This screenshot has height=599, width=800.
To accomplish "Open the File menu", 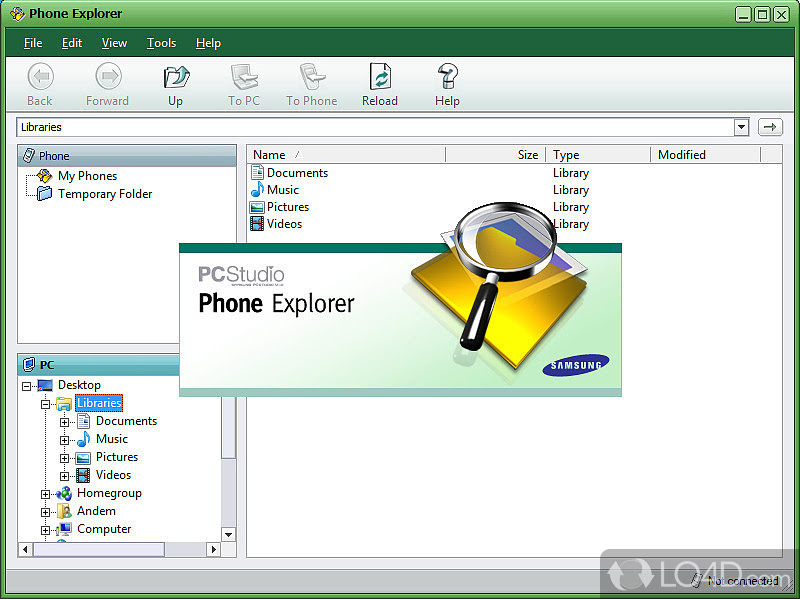I will click(x=33, y=43).
